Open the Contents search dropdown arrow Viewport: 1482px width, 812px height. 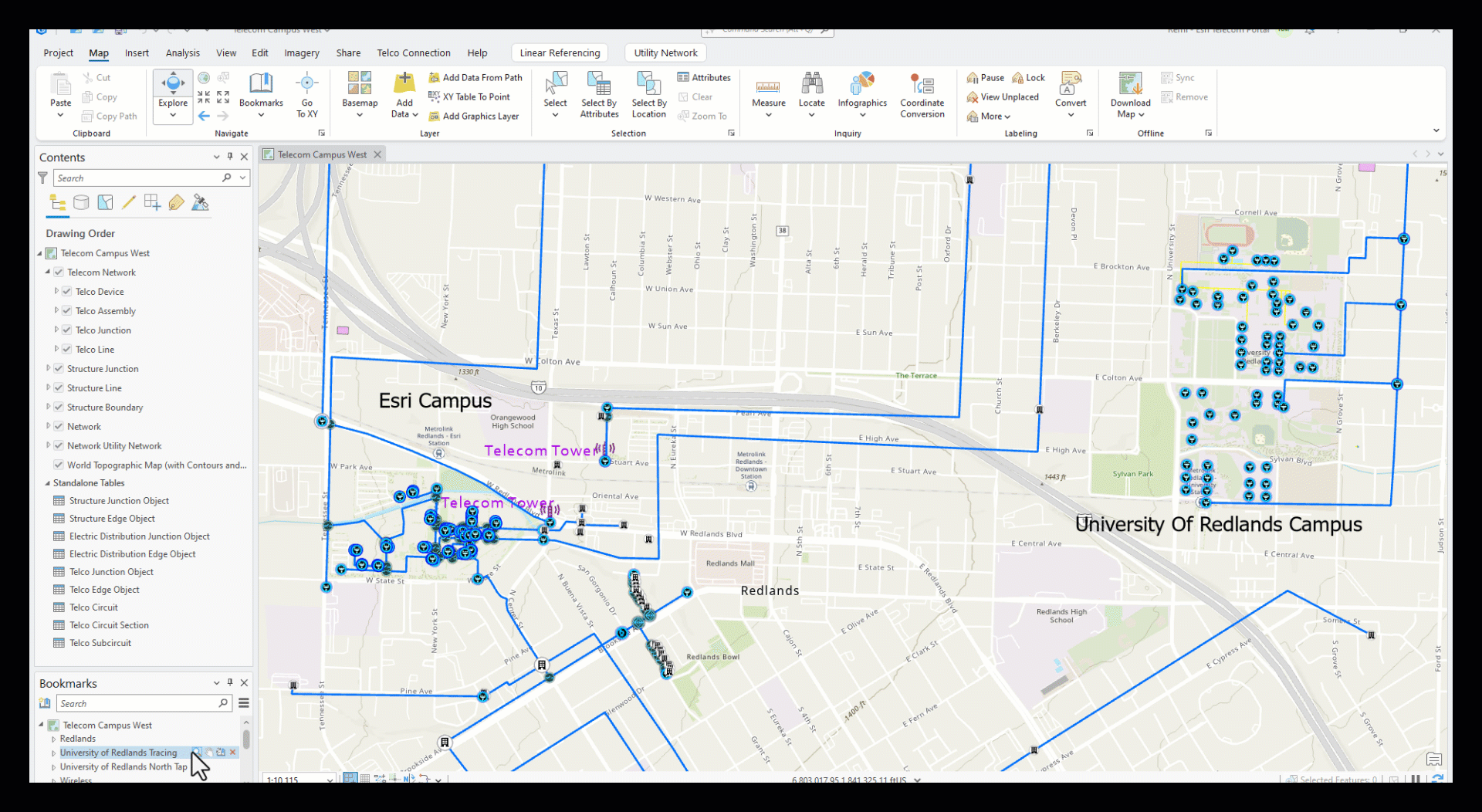[x=242, y=178]
